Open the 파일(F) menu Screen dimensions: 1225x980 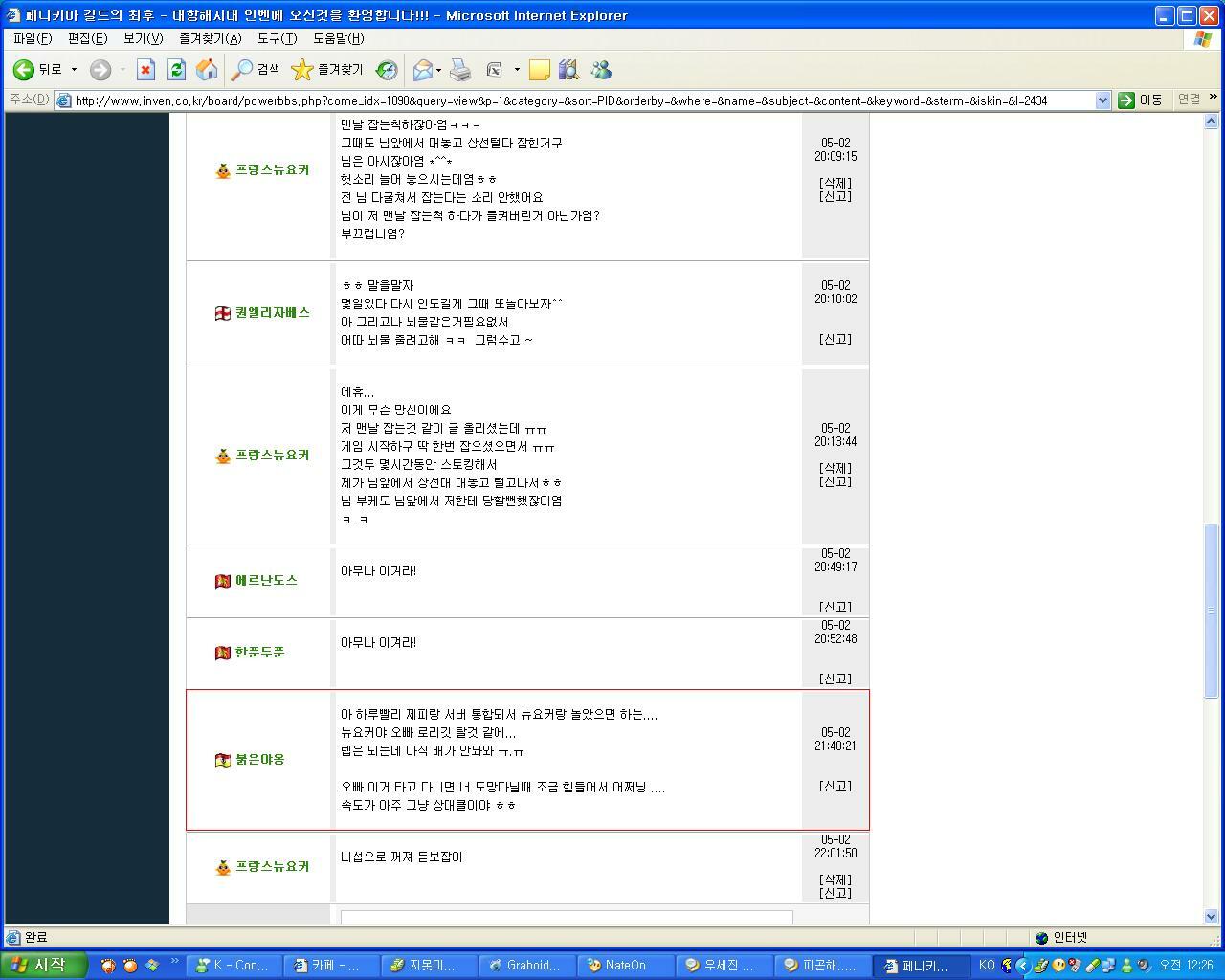click(x=33, y=39)
